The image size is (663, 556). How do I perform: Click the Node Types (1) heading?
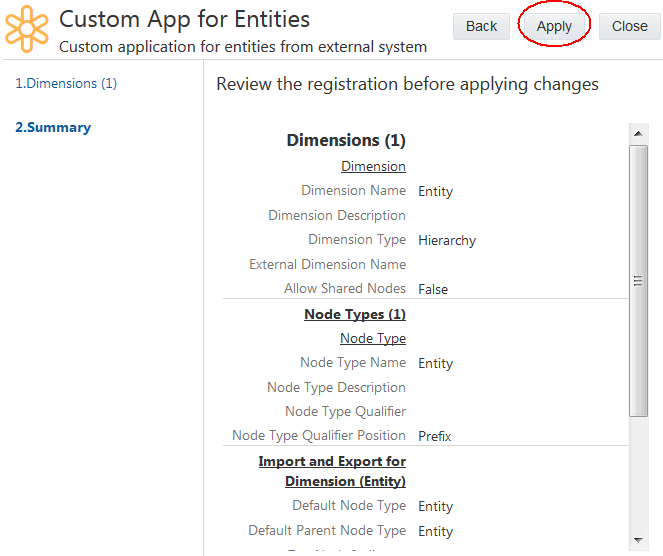pyautogui.click(x=355, y=314)
